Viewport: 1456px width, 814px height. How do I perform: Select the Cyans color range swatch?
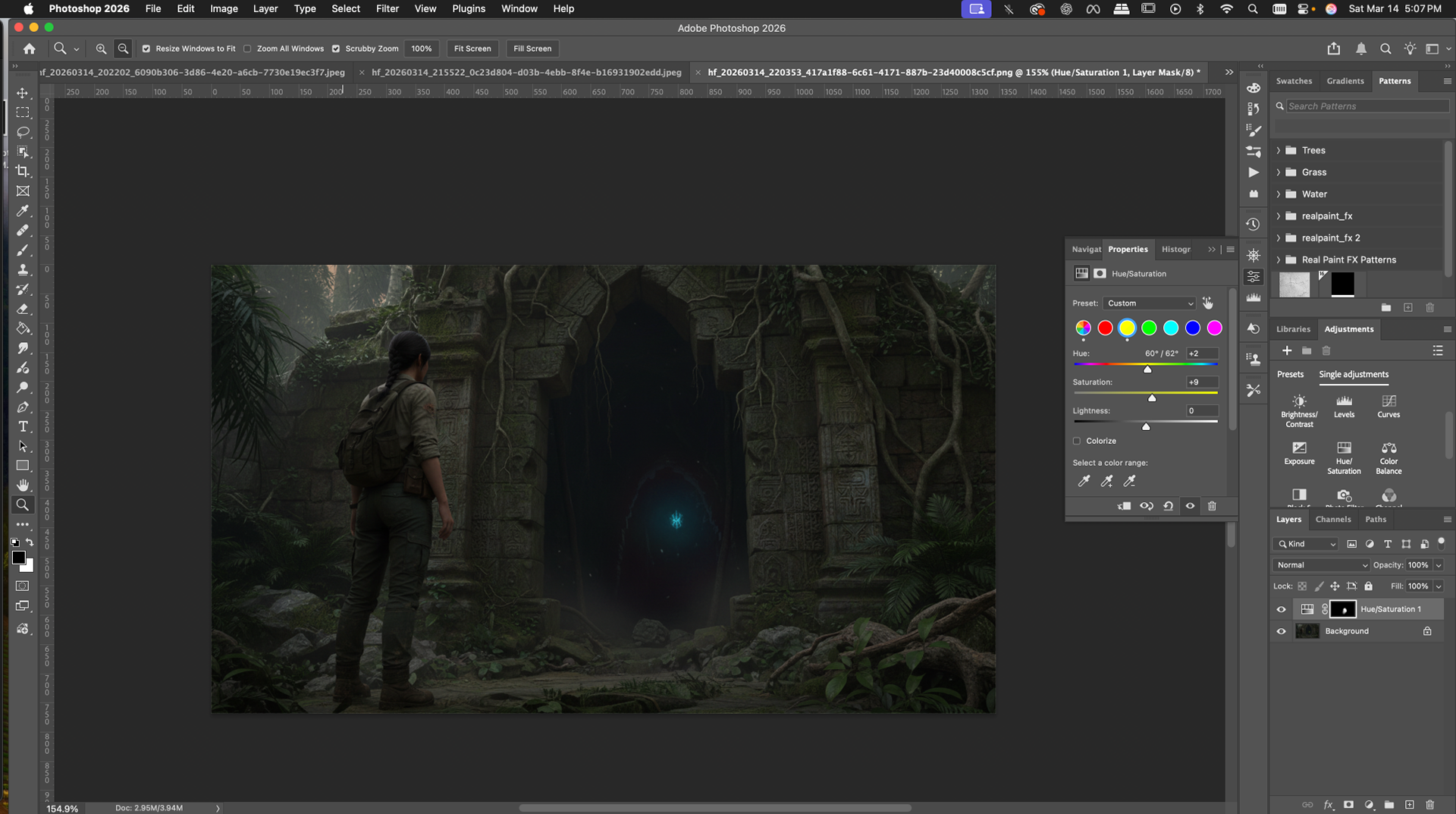click(1171, 328)
